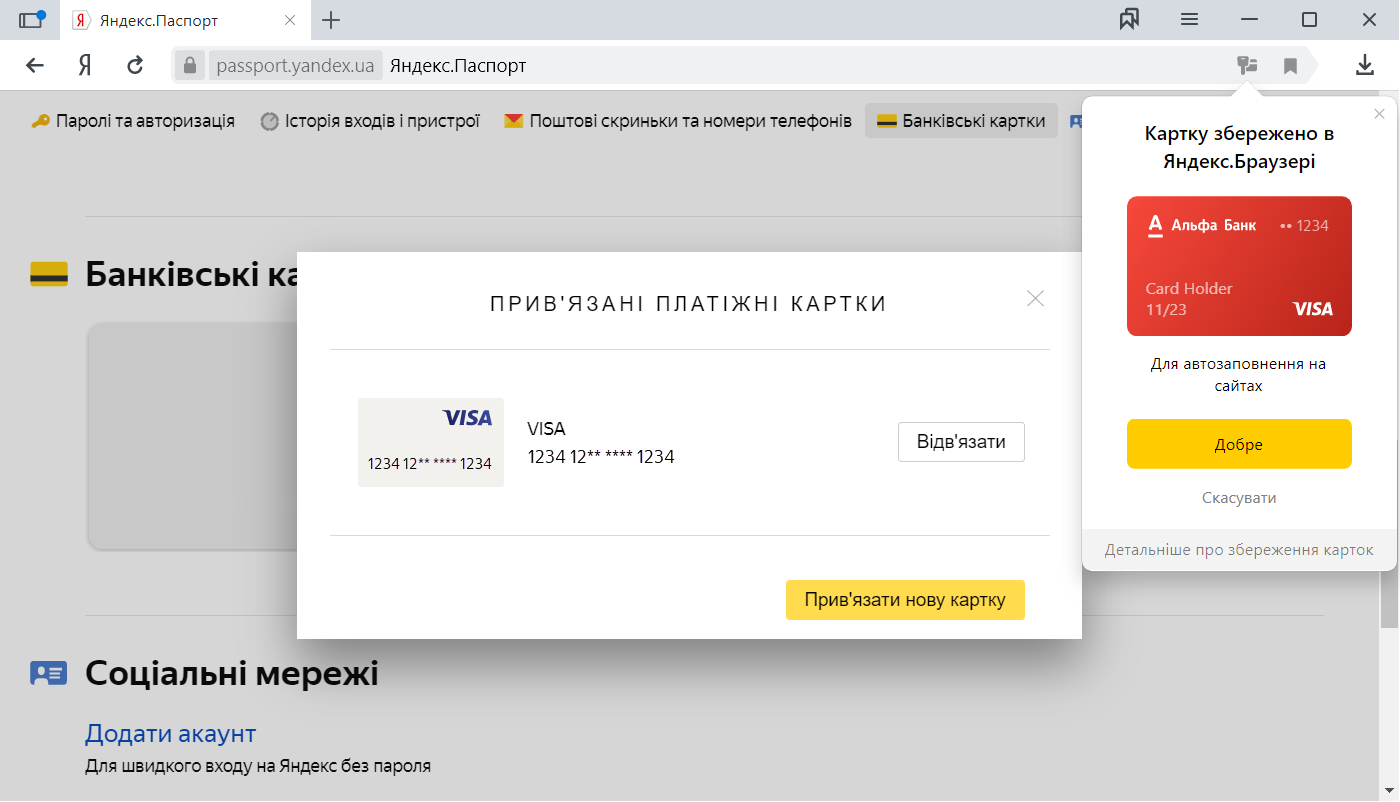The height and width of the screenshot is (802, 1400).
Task: Open Детальніше про збереження карток link
Action: pyautogui.click(x=1239, y=550)
